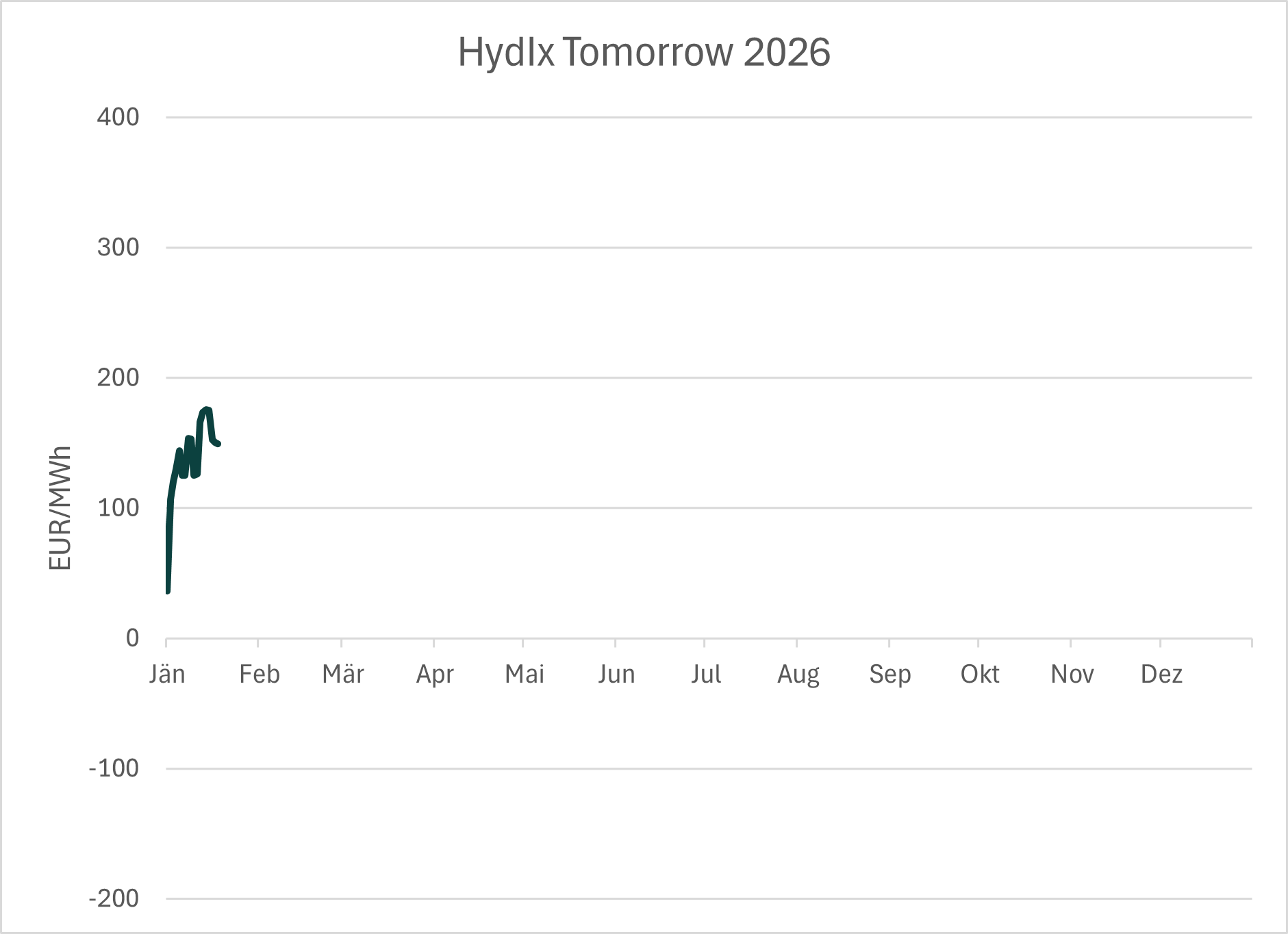Select the EUR/MWh vertical axis title
The width and height of the screenshot is (1288, 934).
click(60, 507)
